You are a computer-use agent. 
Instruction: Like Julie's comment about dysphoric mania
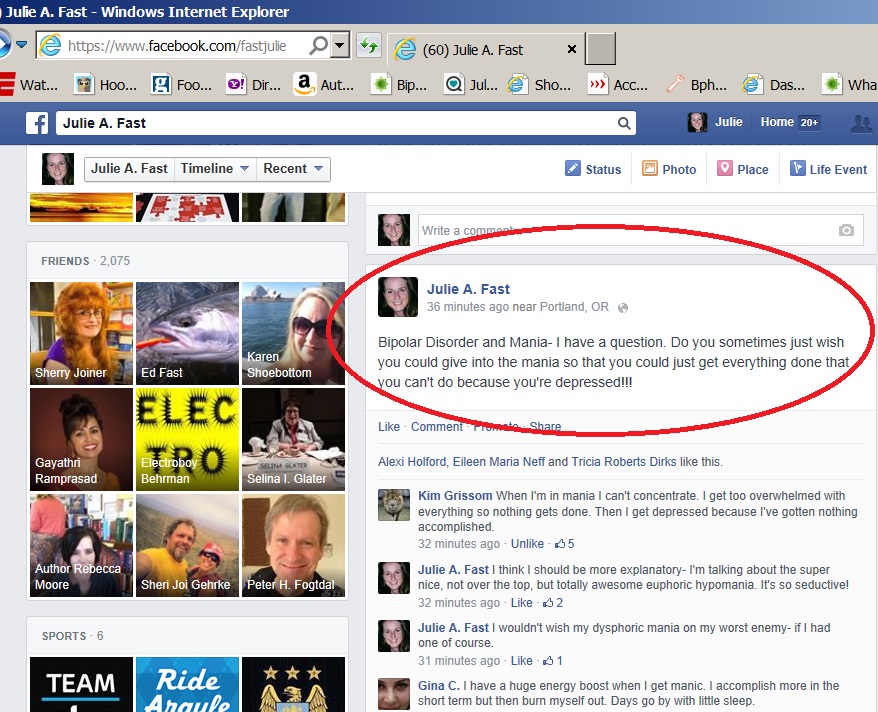pos(521,661)
